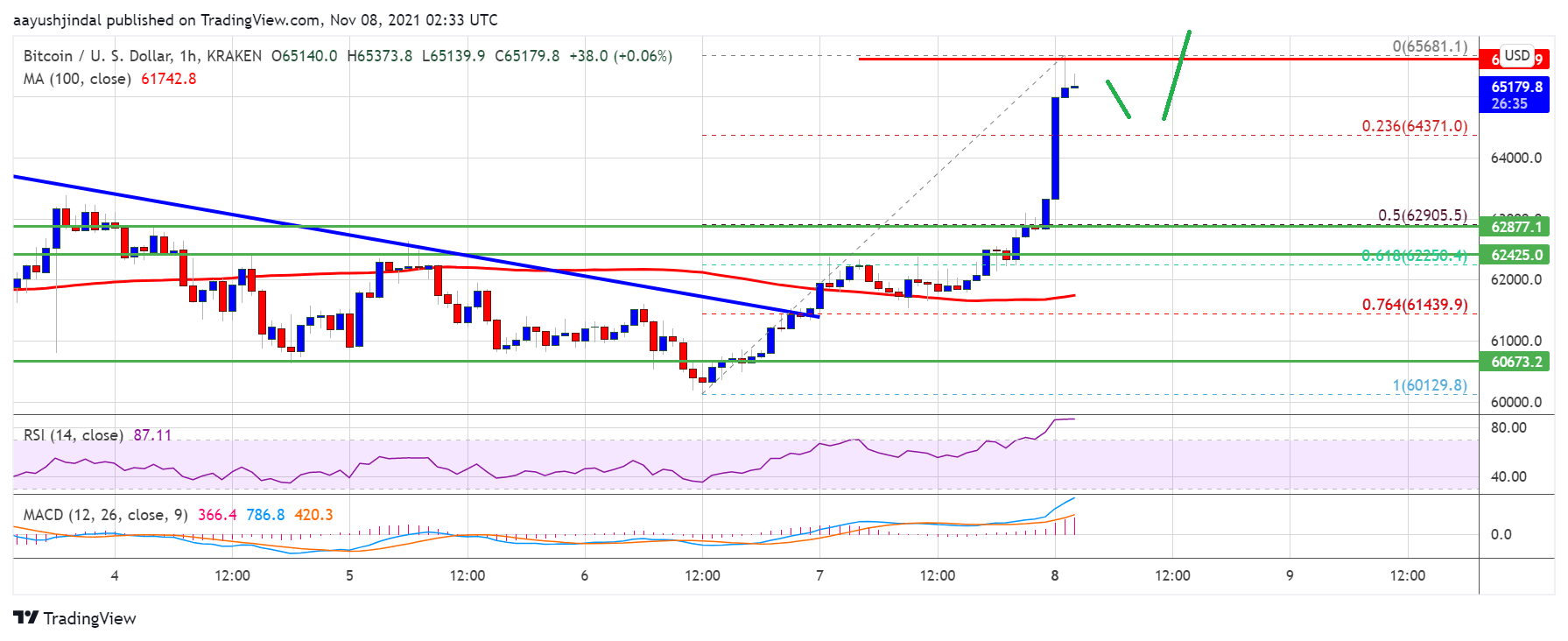
Task: Click the change value +38.0 (+0.06%)
Action: coord(621,56)
